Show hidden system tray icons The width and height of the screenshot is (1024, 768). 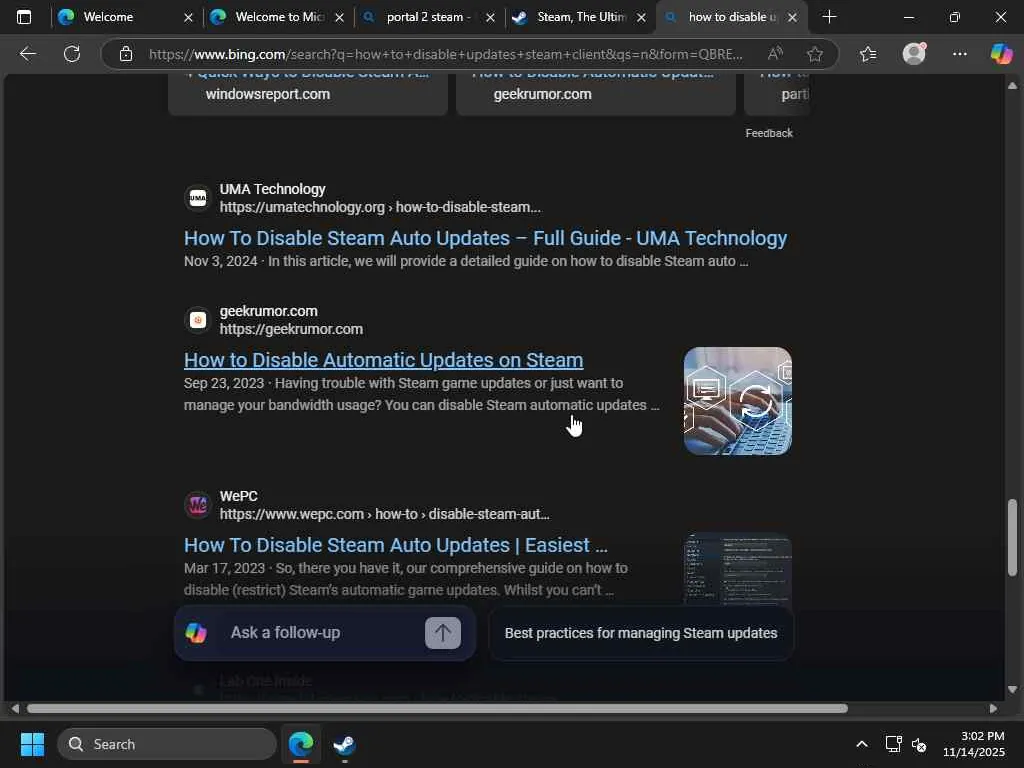pyautogui.click(x=861, y=744)
